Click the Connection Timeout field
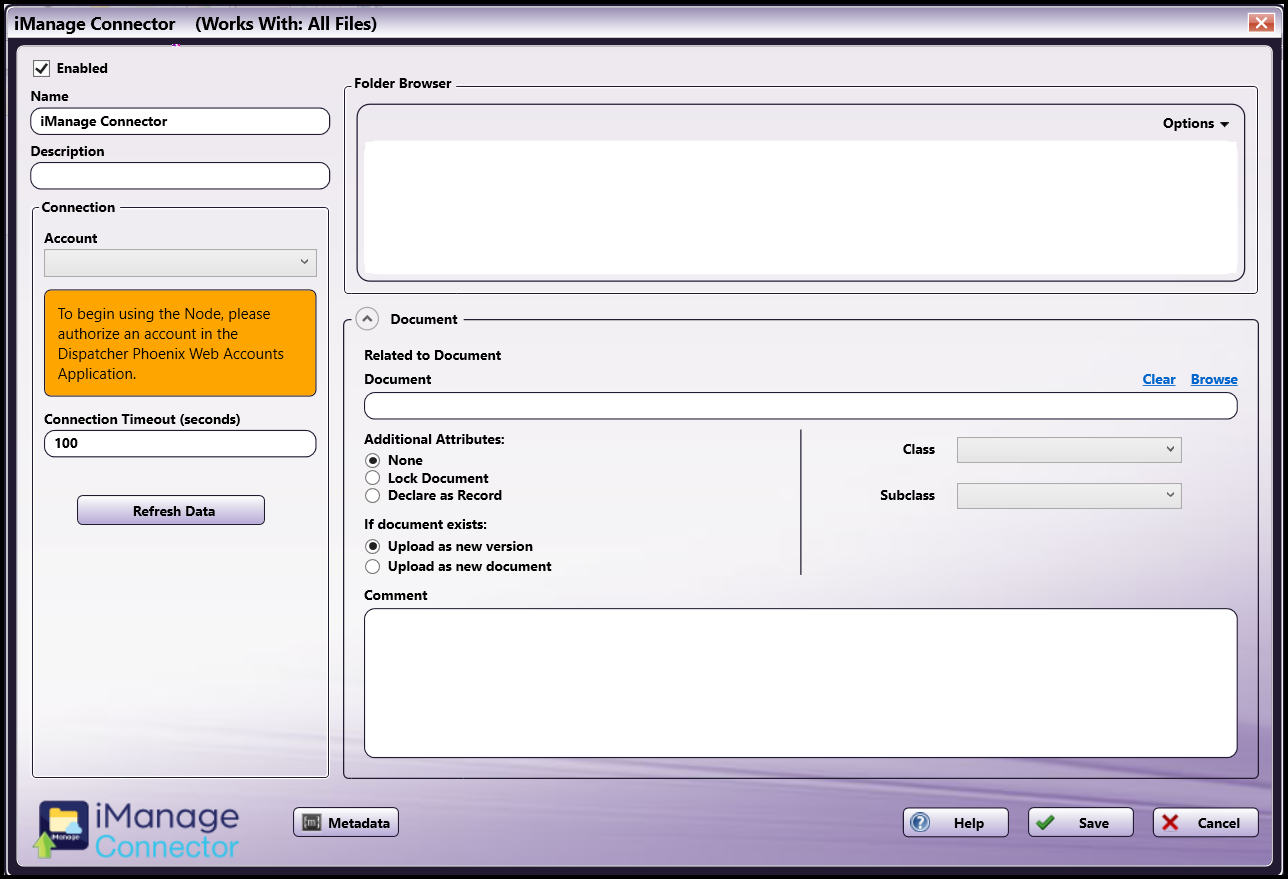 [180, 443]
